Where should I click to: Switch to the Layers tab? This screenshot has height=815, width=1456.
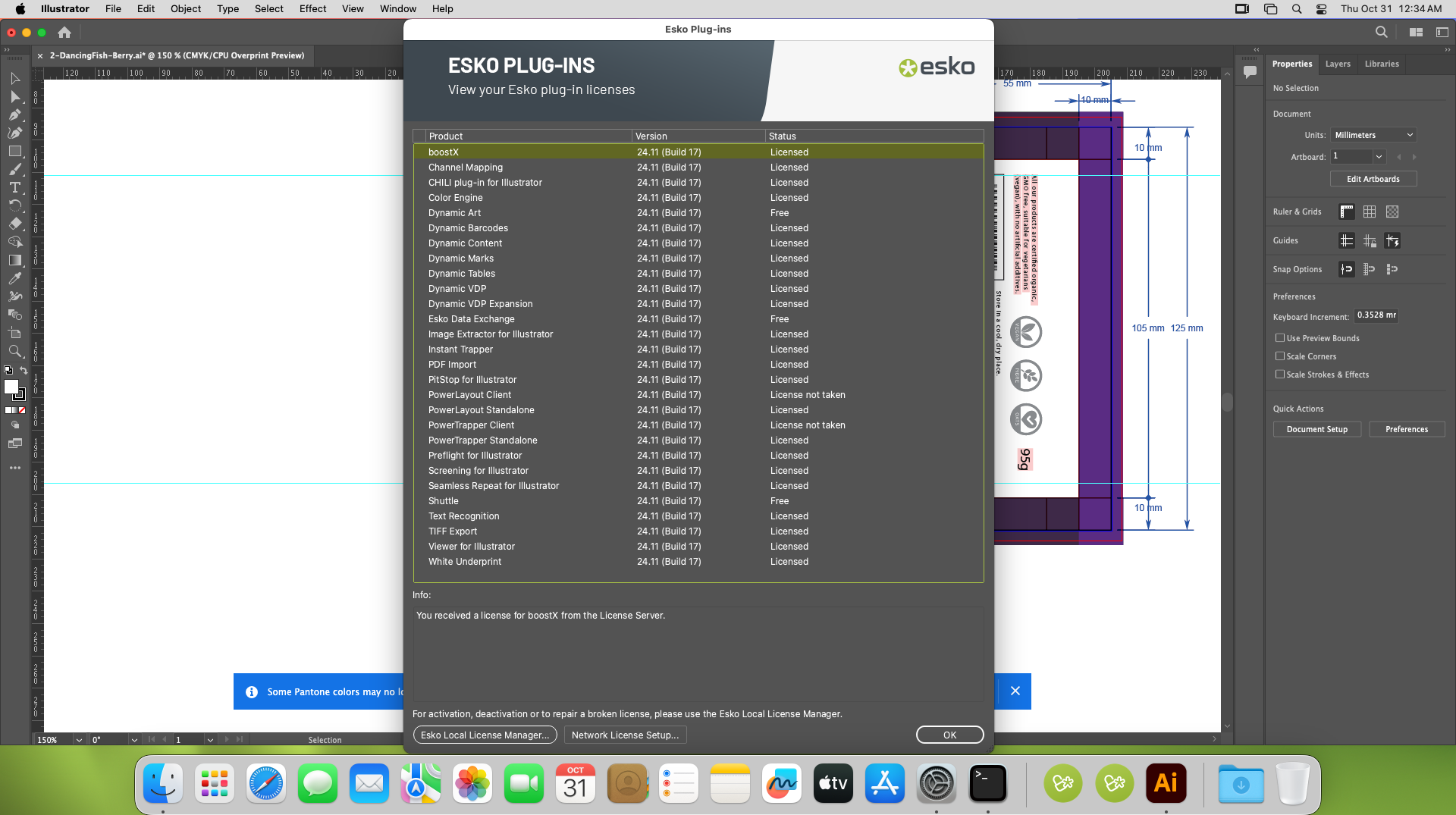[1338, 64]
